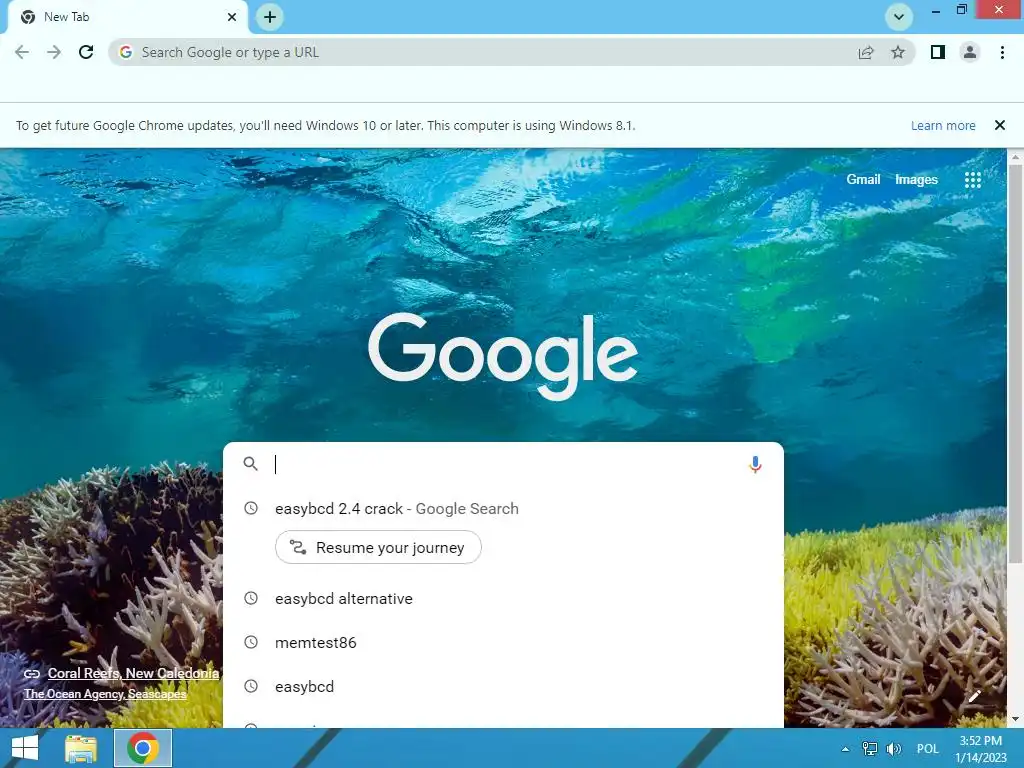Click the POL language indicator
Viewport: 1024px width, 768px height.
coord(927,749)
